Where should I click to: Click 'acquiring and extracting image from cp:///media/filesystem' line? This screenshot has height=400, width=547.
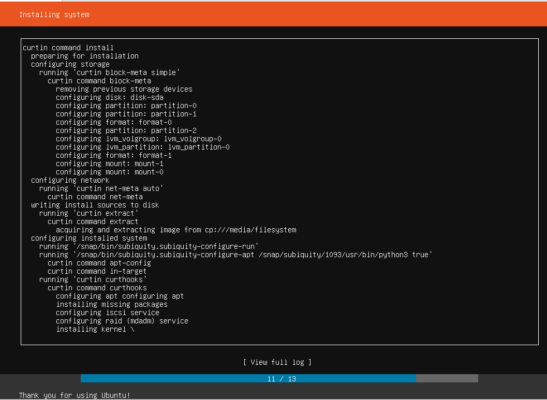click(x=176, y=230)
